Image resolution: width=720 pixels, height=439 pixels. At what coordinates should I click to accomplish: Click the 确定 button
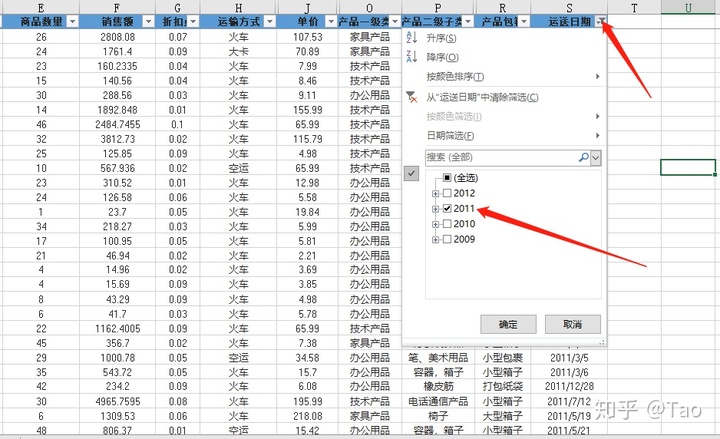[x=508, y=324]
